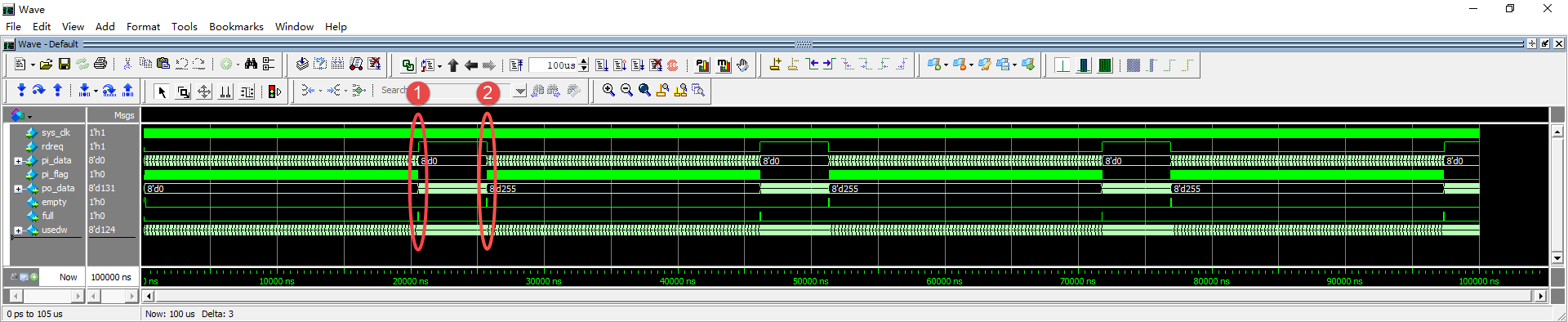This screenshot has width=1568, height=322.
Task: Click the Open folder icon
Action: coord(47,64)
